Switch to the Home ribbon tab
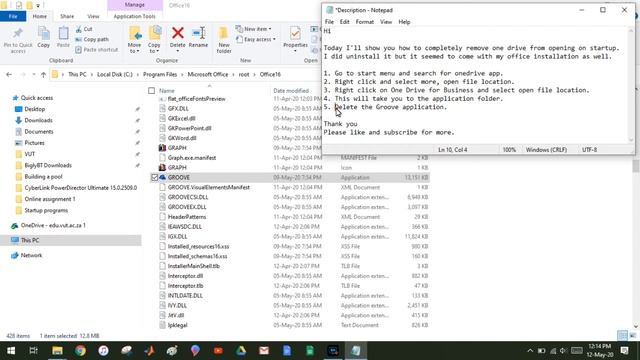This screenshot has height=360, width=640. click(x=40, y=16)
